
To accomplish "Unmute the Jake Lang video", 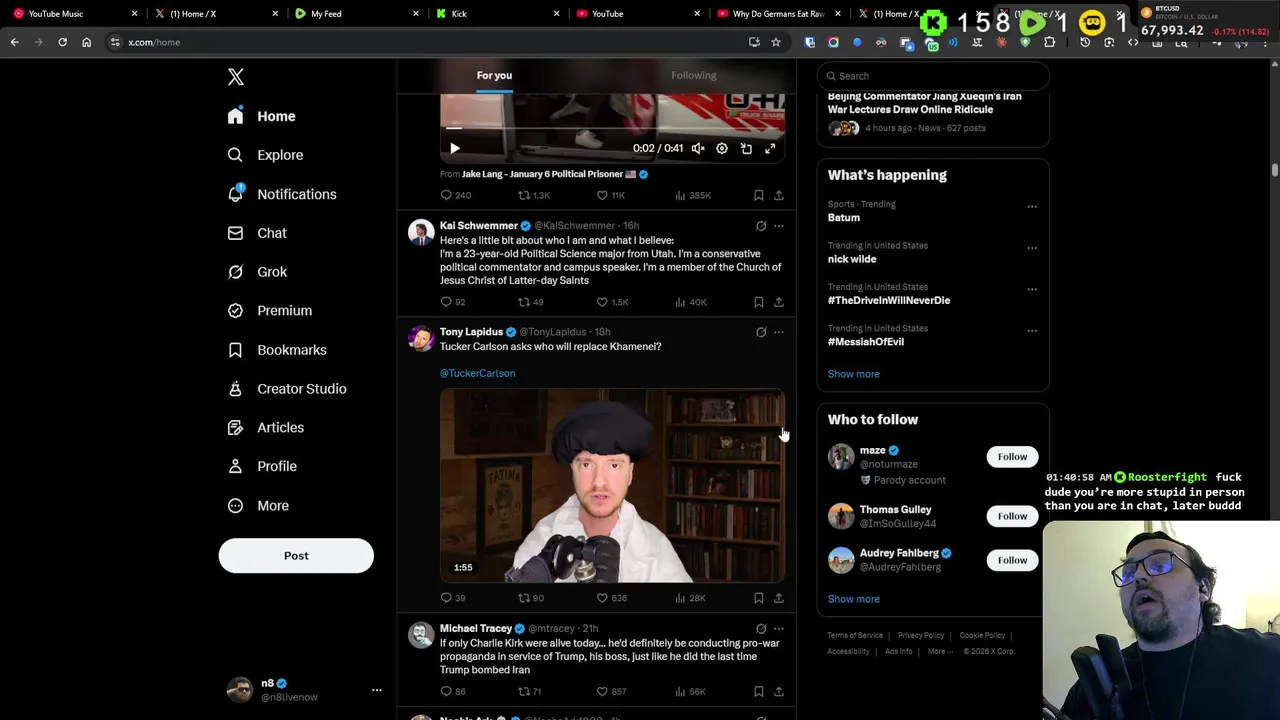I will coord(698,148).
